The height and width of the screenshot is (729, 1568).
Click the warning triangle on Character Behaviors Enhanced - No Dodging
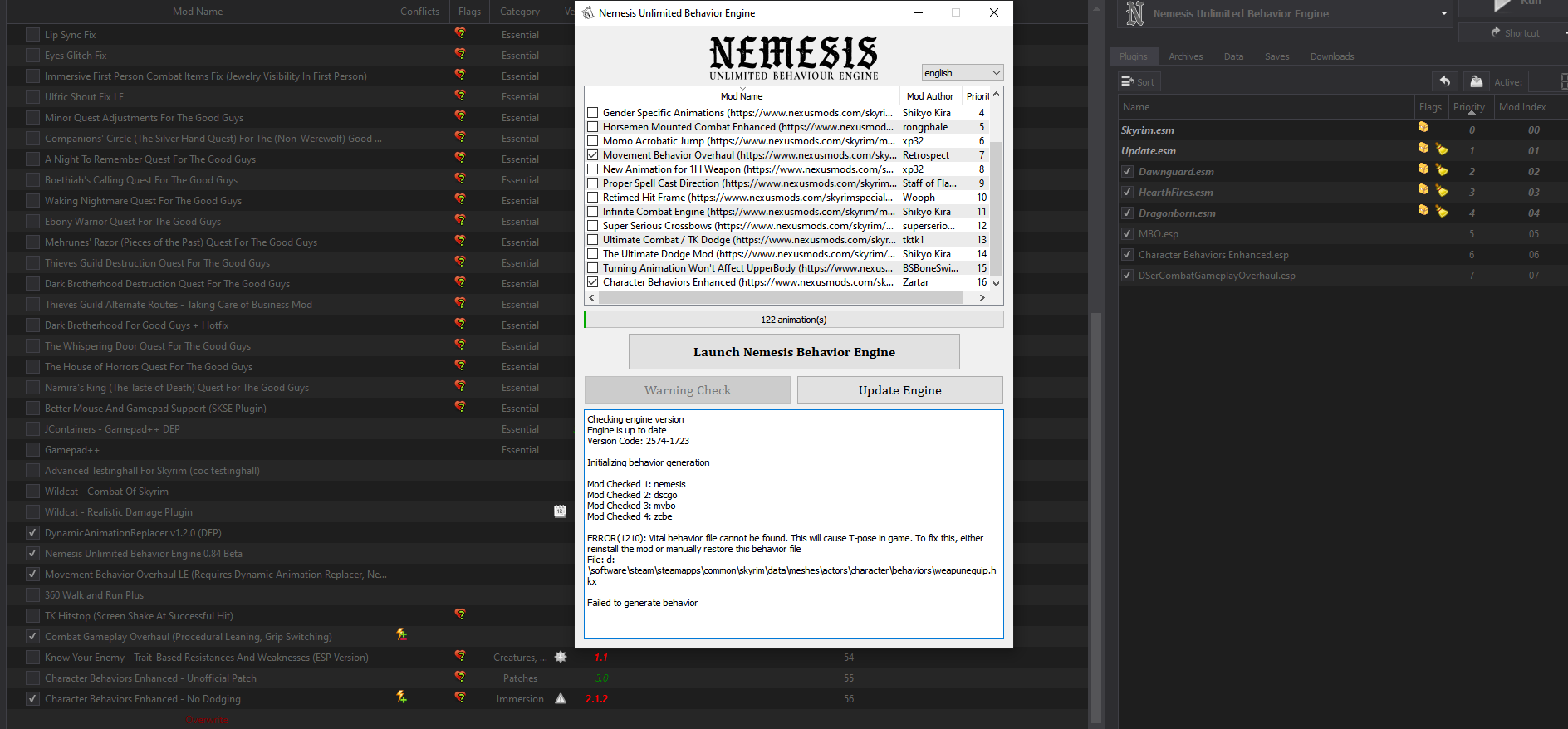point(561,698)
